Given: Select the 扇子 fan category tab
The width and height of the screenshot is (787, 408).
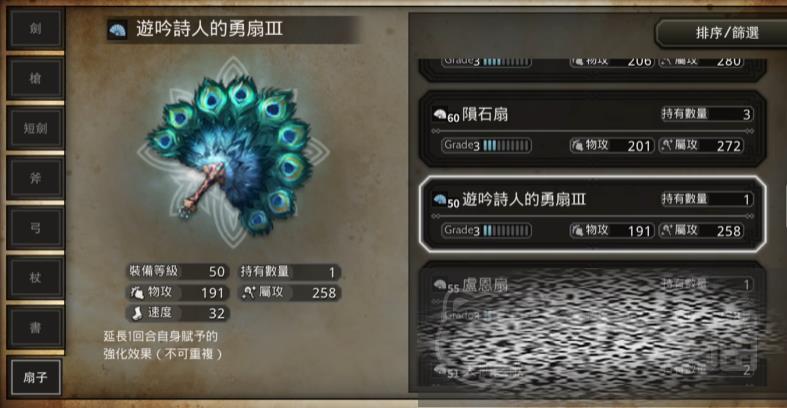Looking at the screenshot, I should tap(35, 377).
